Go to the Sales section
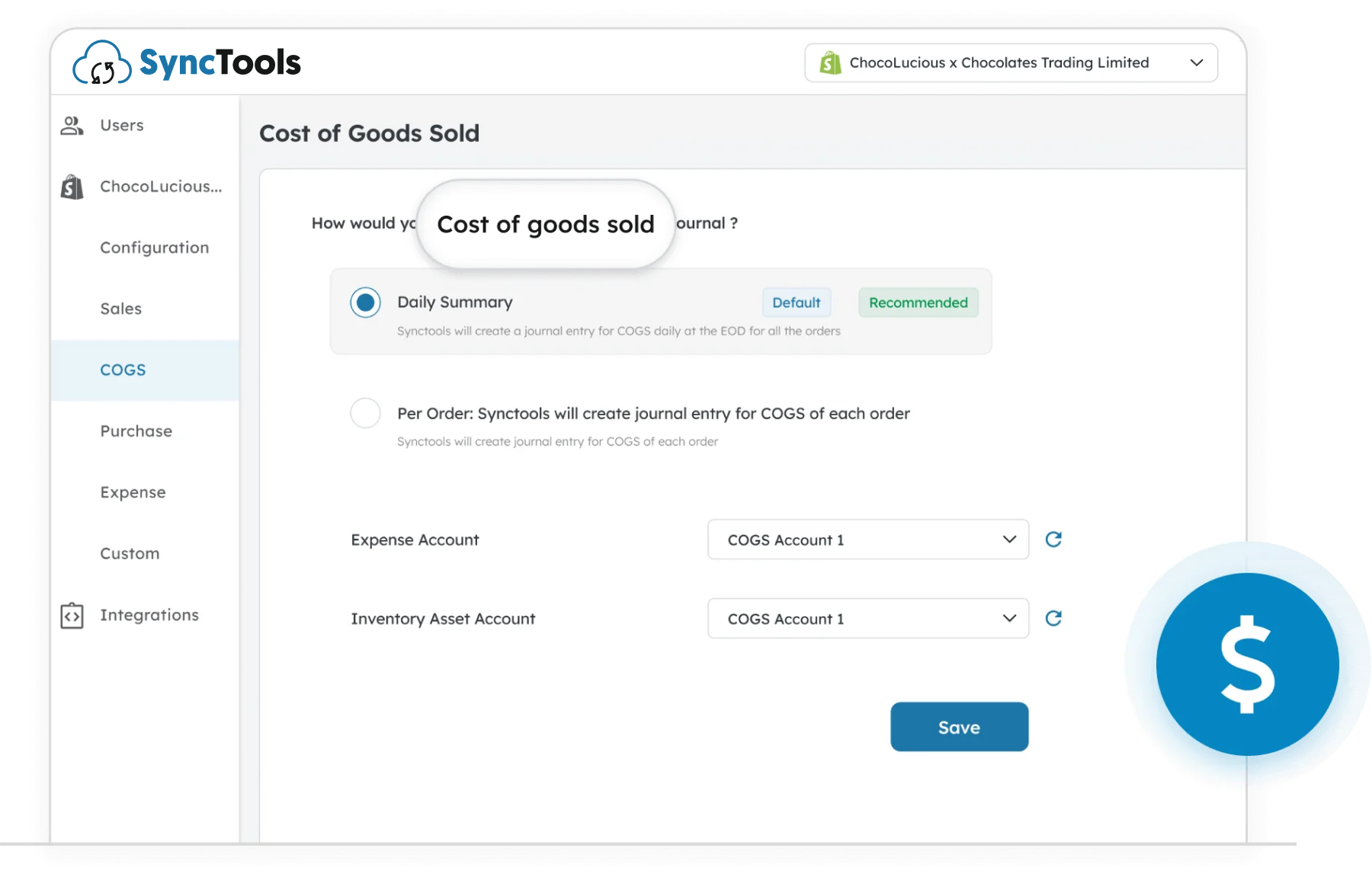1372x874 pixels. (120, 309)
